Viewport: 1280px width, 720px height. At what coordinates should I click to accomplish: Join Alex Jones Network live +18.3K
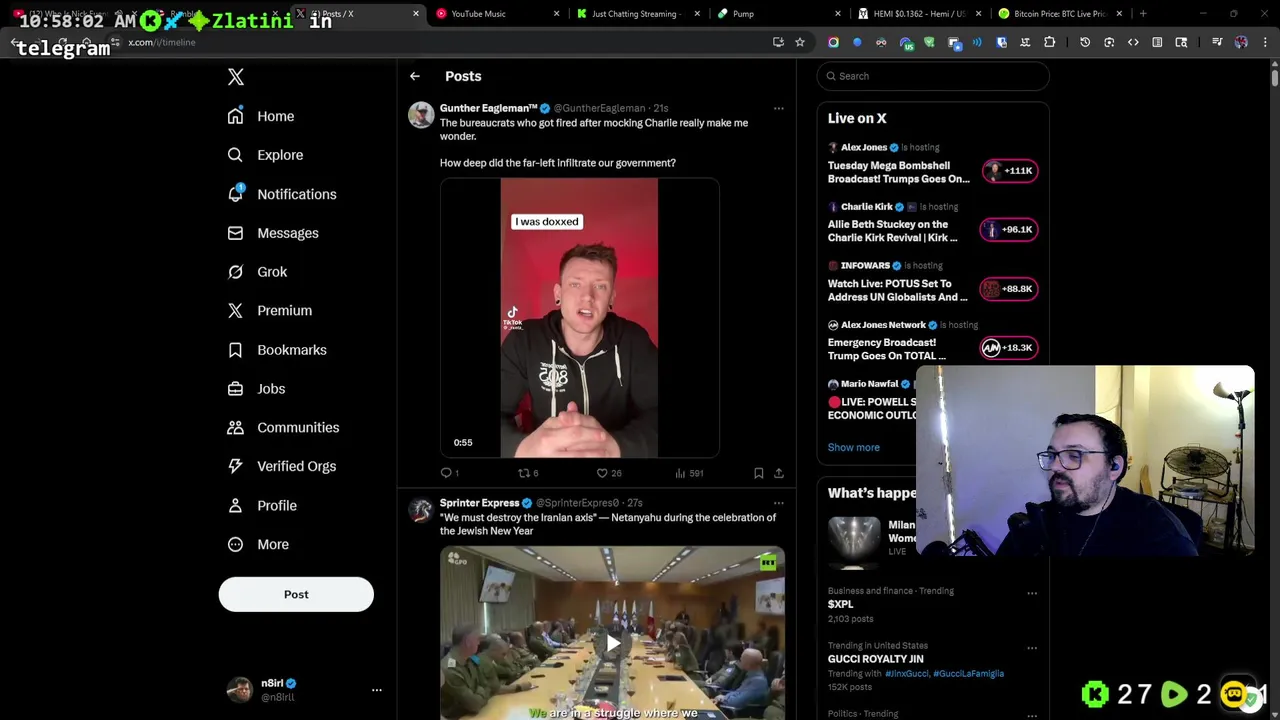point(1009,348)
